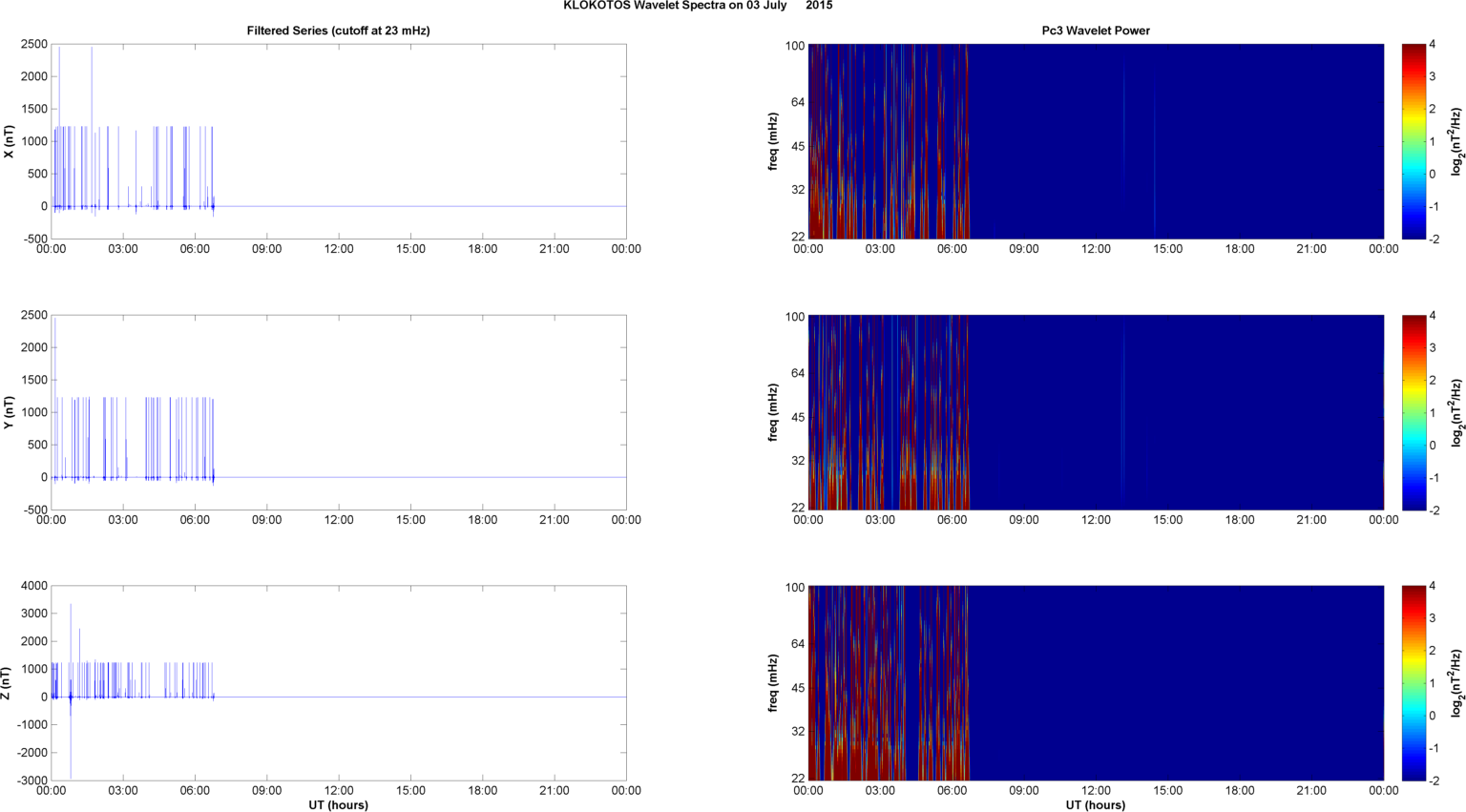Click the large negative spike in Z plot
Image resolution: width=1466 pixels, height=812 pixels.
tap(71, 754)
